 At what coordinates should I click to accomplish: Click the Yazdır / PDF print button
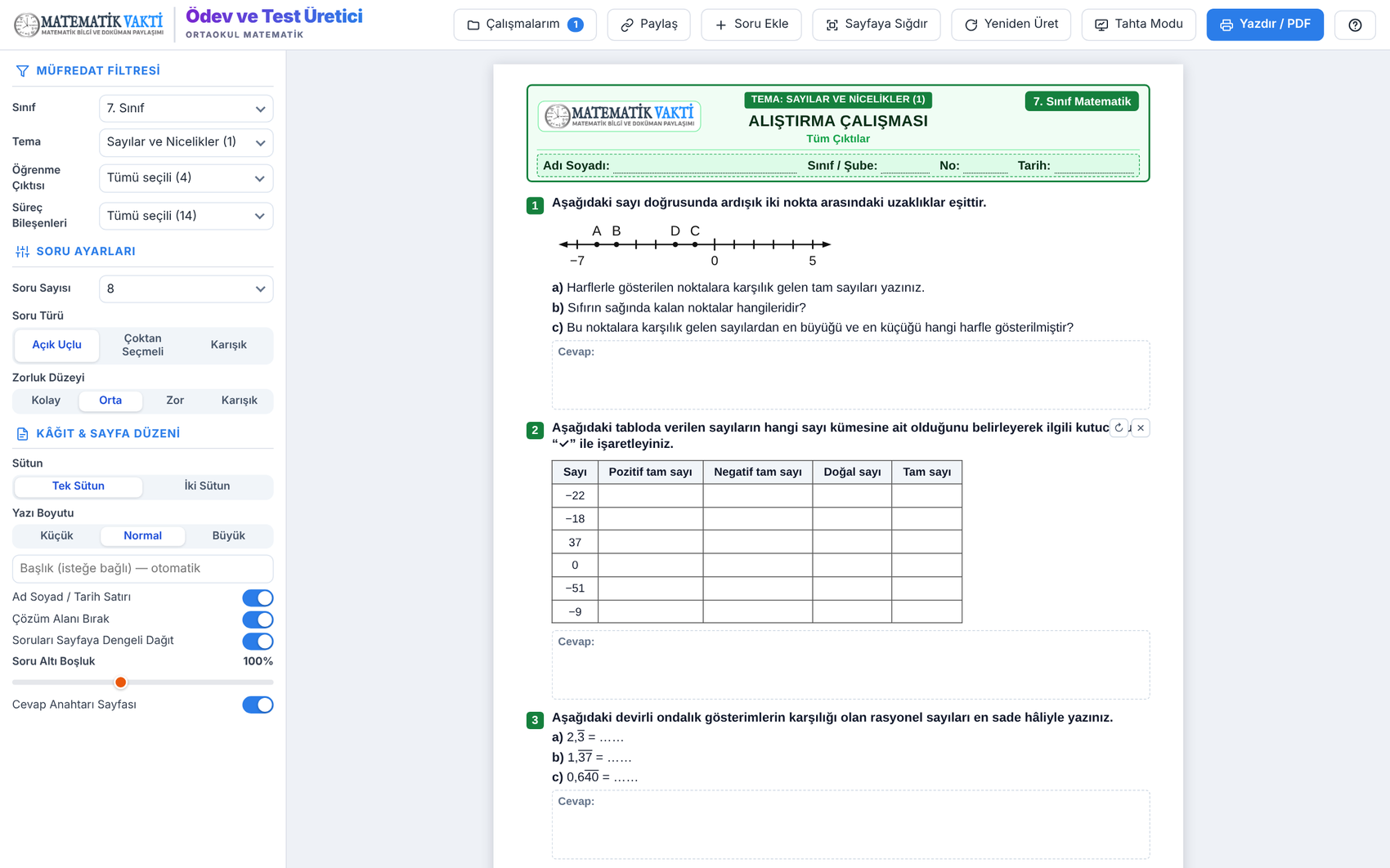[x=1265, y=25]
